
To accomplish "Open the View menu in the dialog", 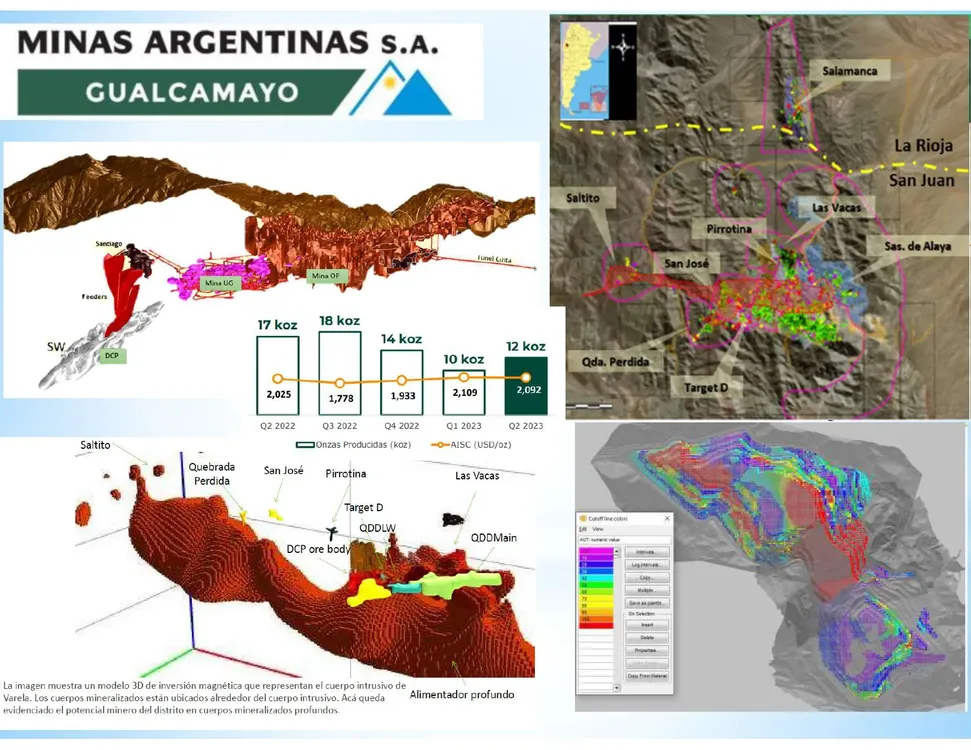I will [x=597, y=529].
